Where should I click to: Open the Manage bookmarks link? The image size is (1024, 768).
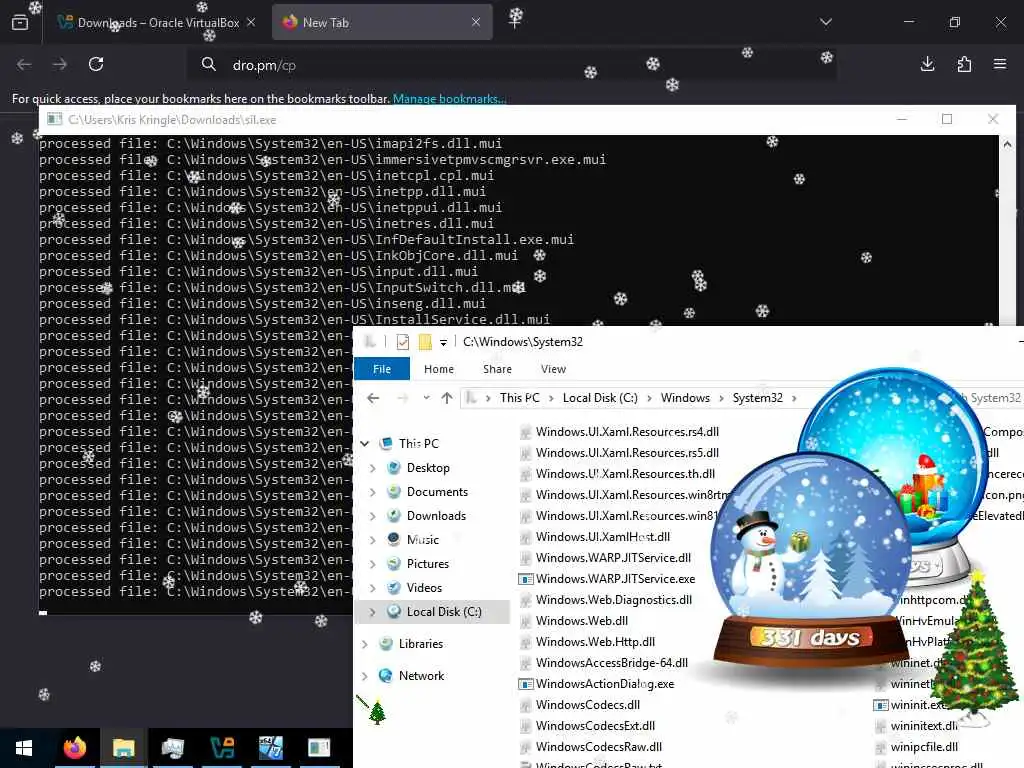449,99
